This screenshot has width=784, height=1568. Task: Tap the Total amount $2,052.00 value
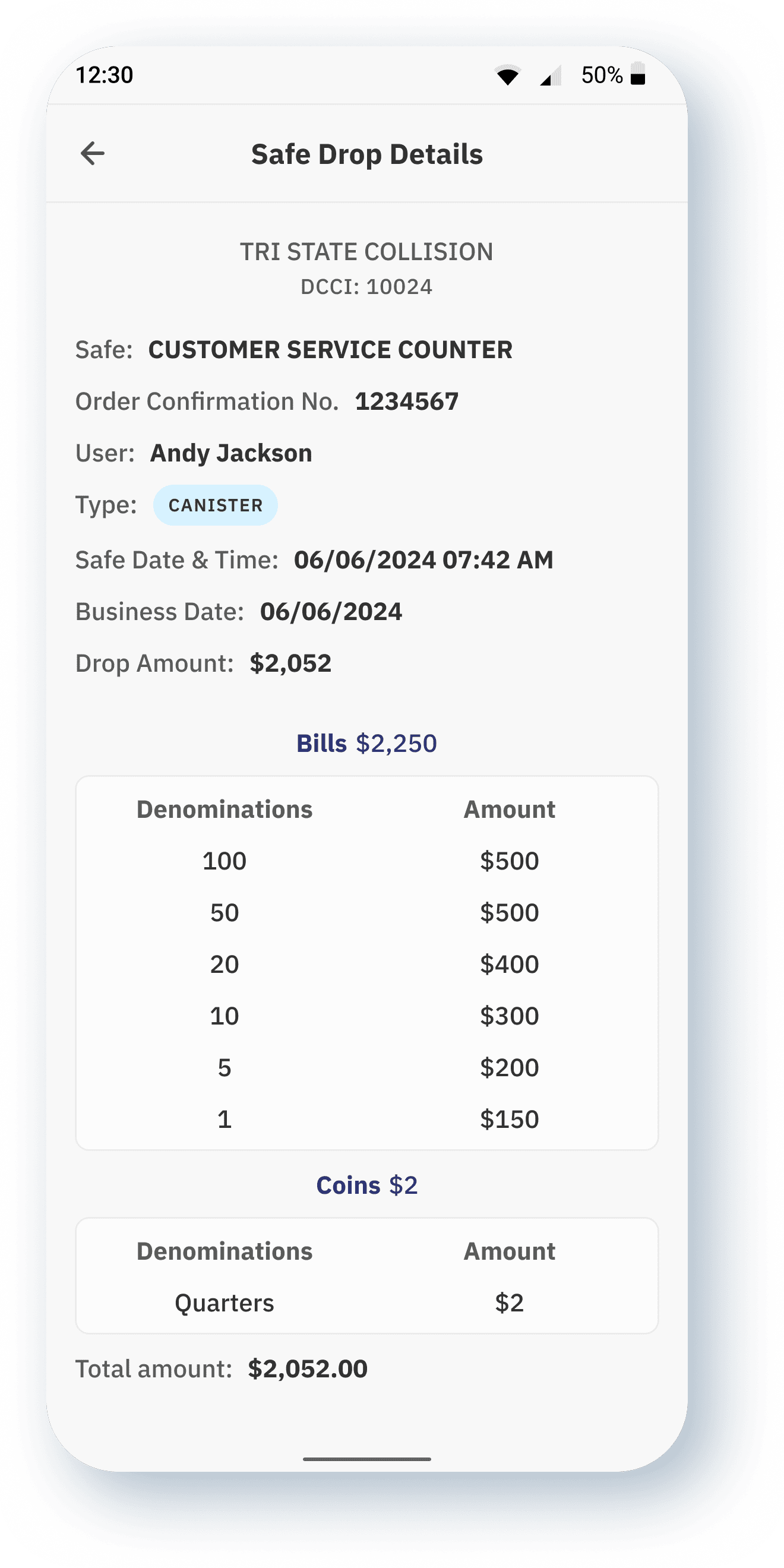pyautogui.click(x=308, y=1369)
